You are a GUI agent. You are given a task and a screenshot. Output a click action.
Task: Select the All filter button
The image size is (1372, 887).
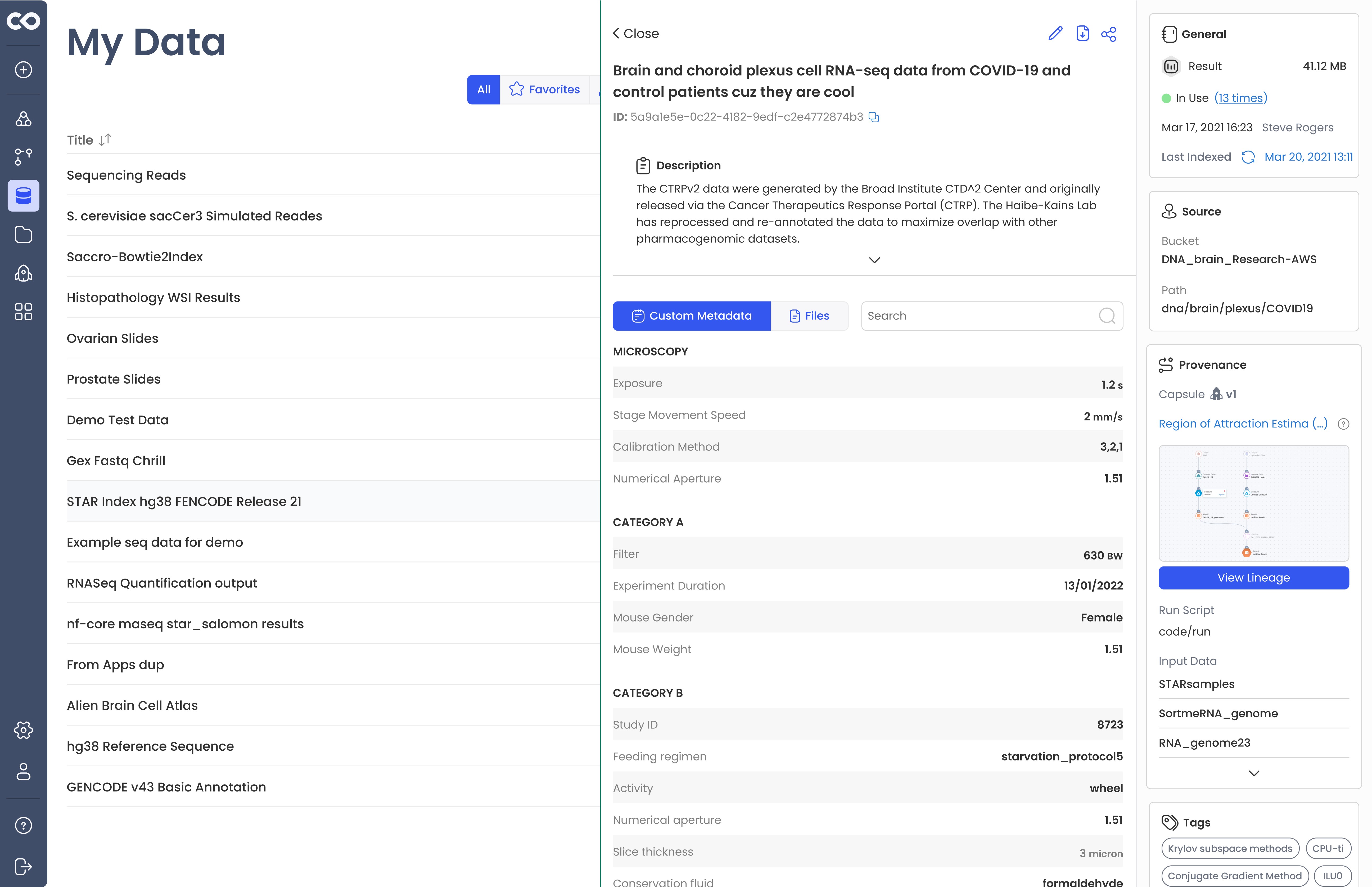[483, 89]
